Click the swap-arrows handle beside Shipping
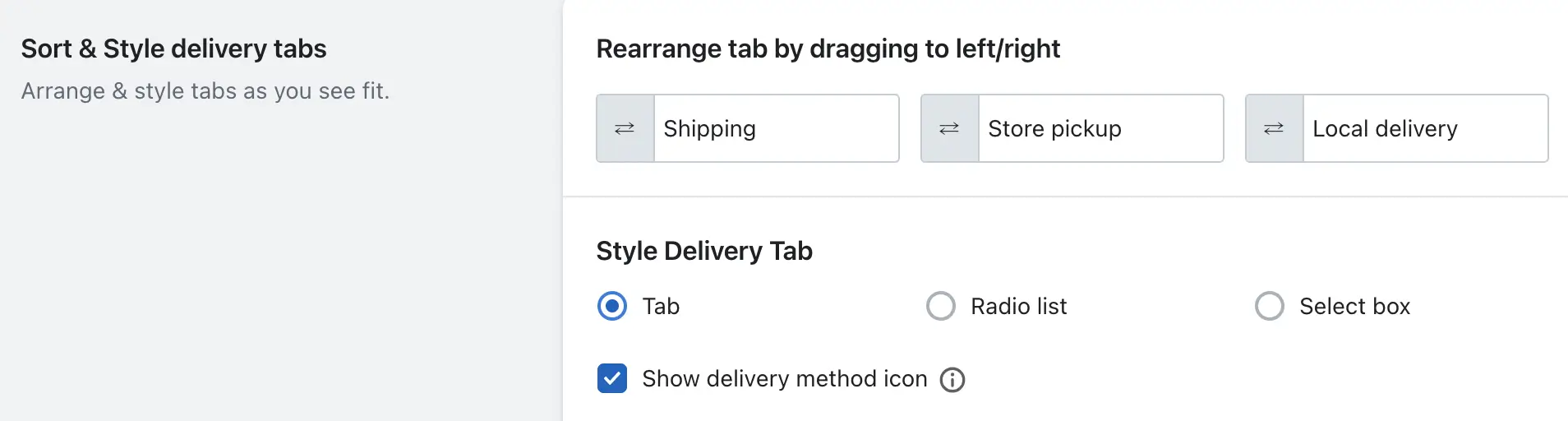Image resolution: width=1568 pixels, height=421 pixels. click(625, 128)
